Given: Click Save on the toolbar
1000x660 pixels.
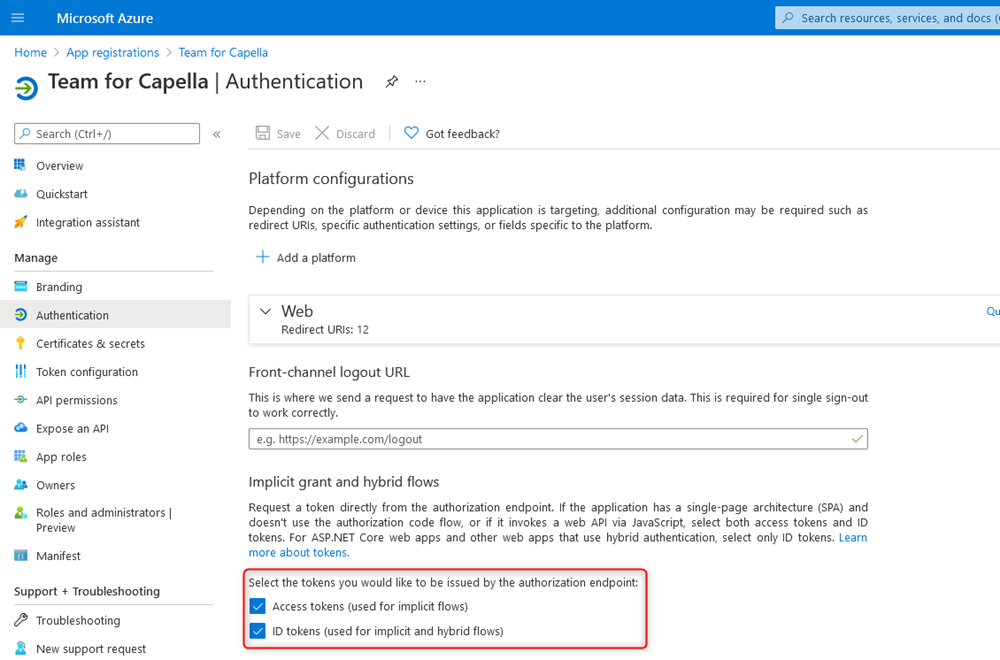Looking at the screenshot, I should pyautogui.click(x=278, y=133).
